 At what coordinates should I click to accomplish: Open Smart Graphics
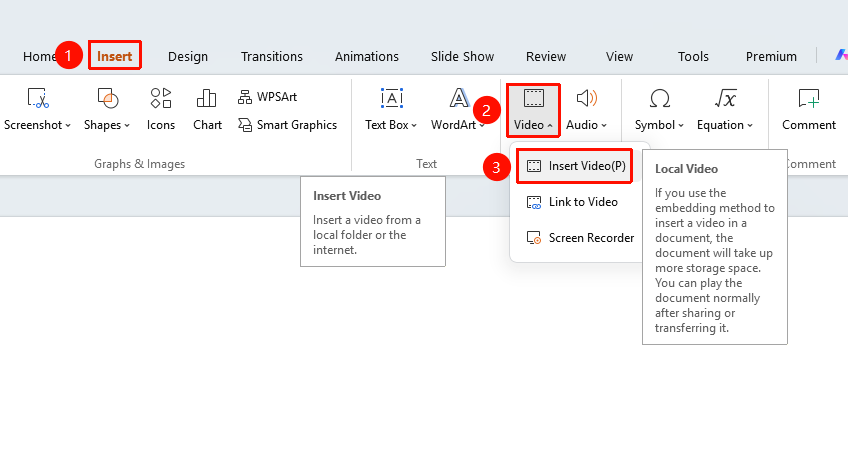point(287,125)
